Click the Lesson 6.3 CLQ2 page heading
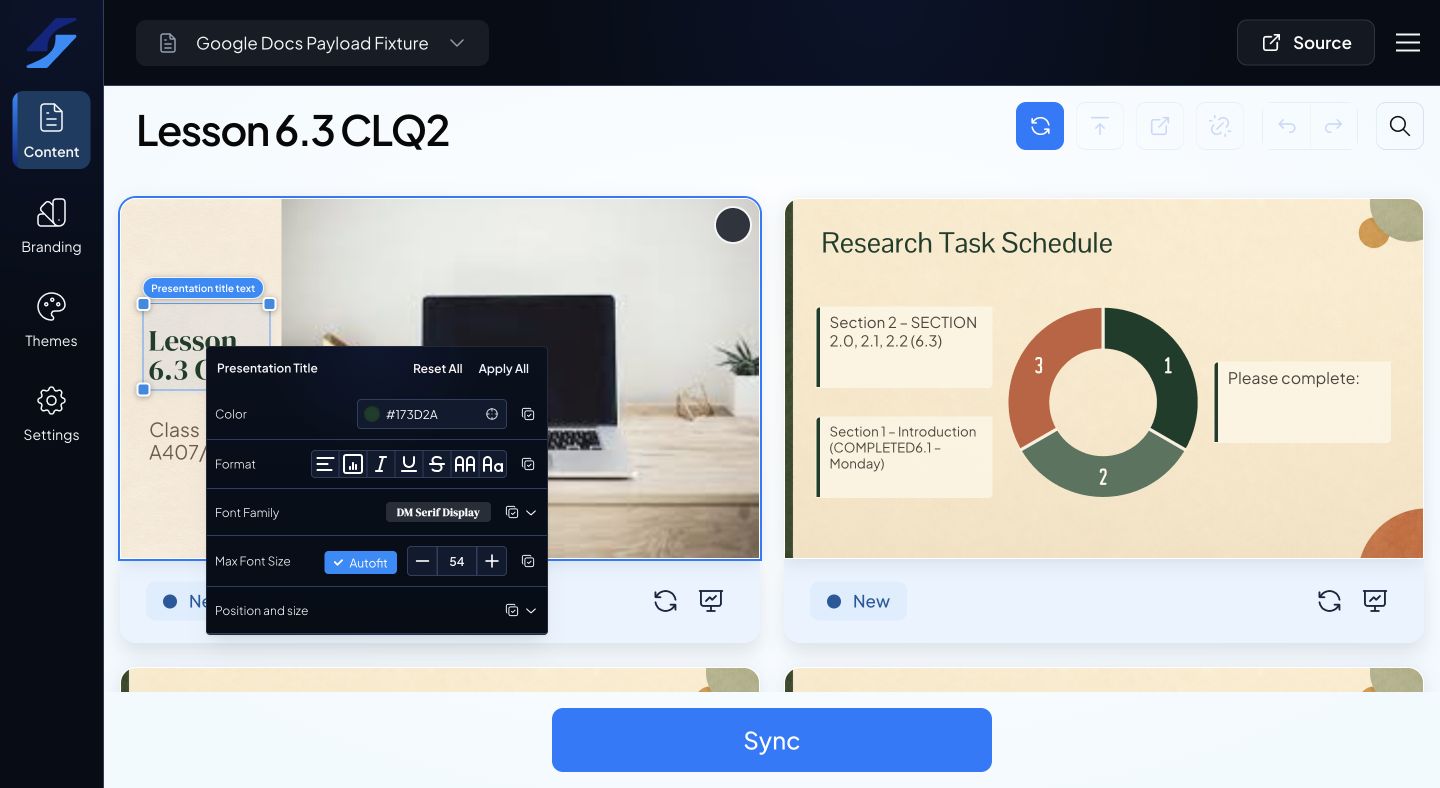This screenshot has height=788, width=1440. point(293,130)
